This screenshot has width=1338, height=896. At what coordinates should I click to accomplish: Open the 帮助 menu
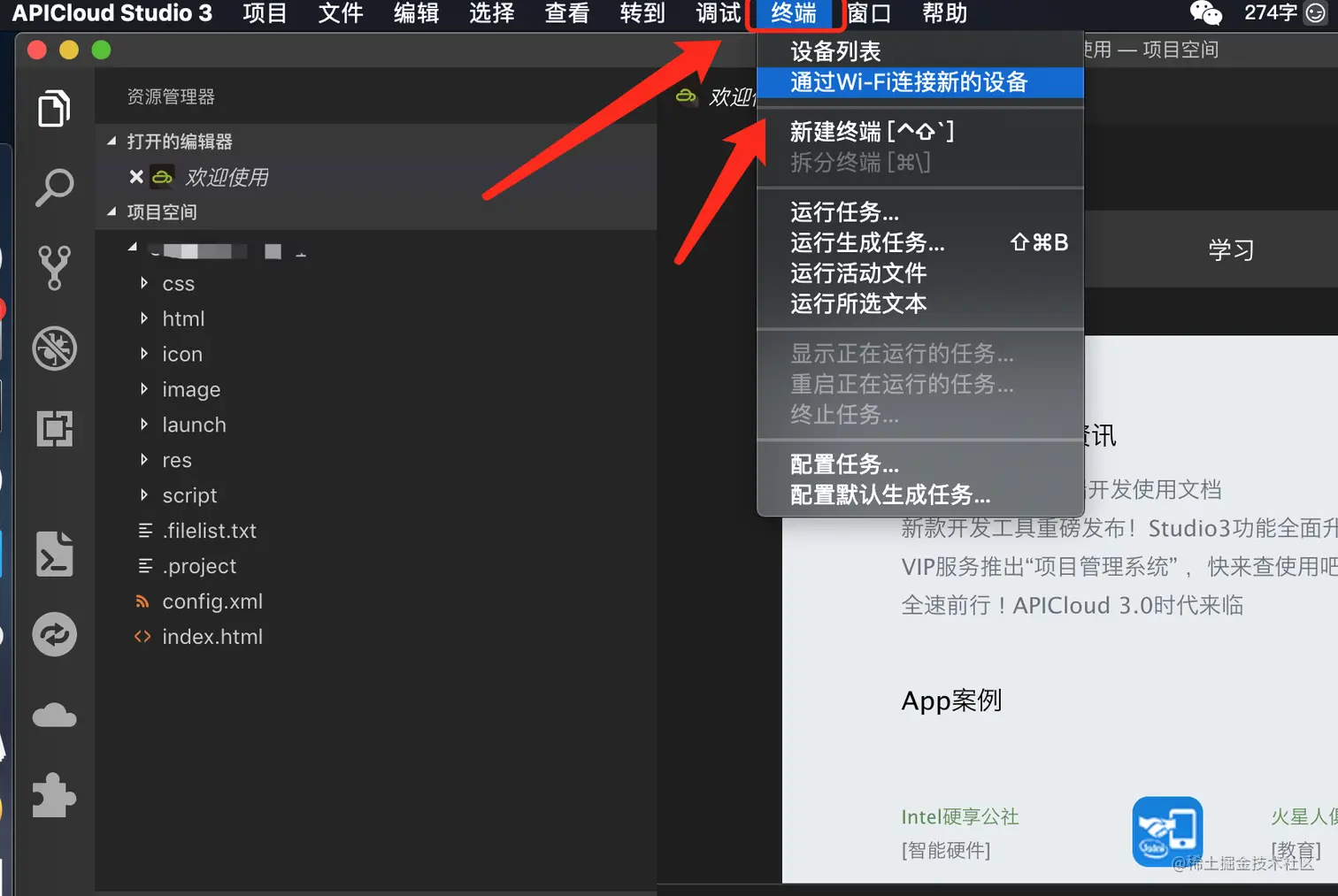coord(944,13)
